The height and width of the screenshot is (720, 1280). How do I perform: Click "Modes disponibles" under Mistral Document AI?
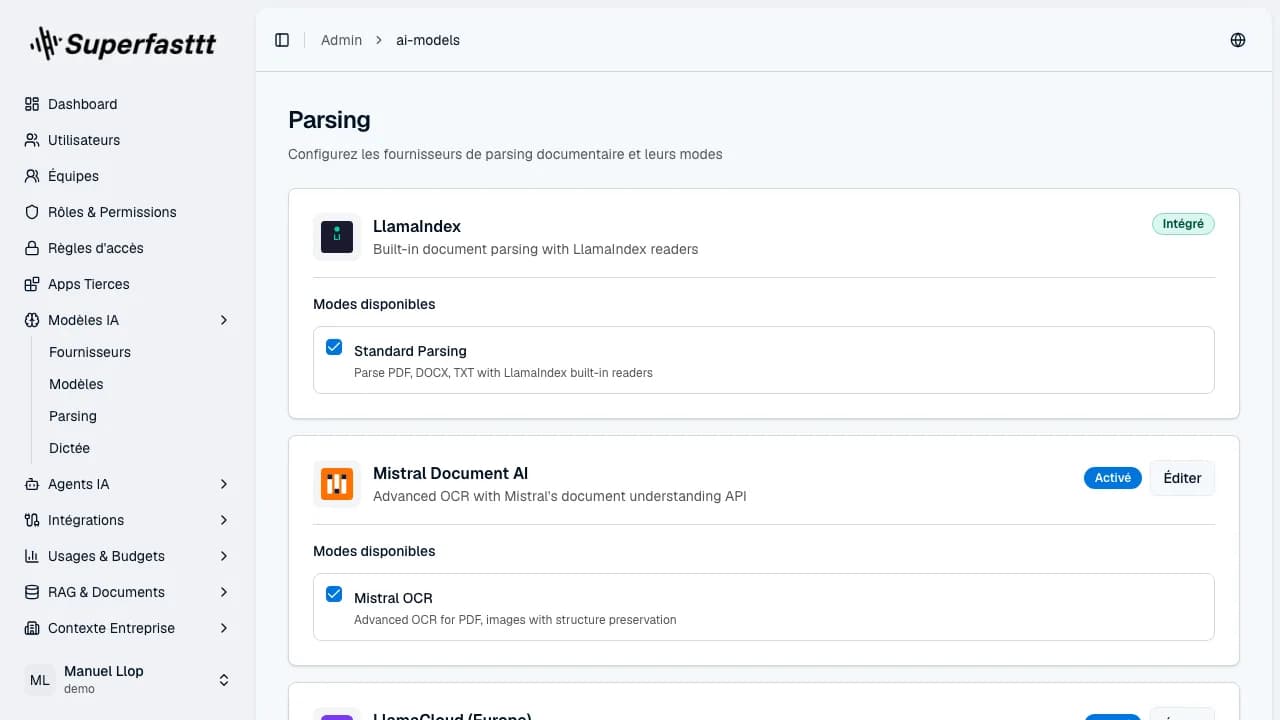tap(374, 551)
